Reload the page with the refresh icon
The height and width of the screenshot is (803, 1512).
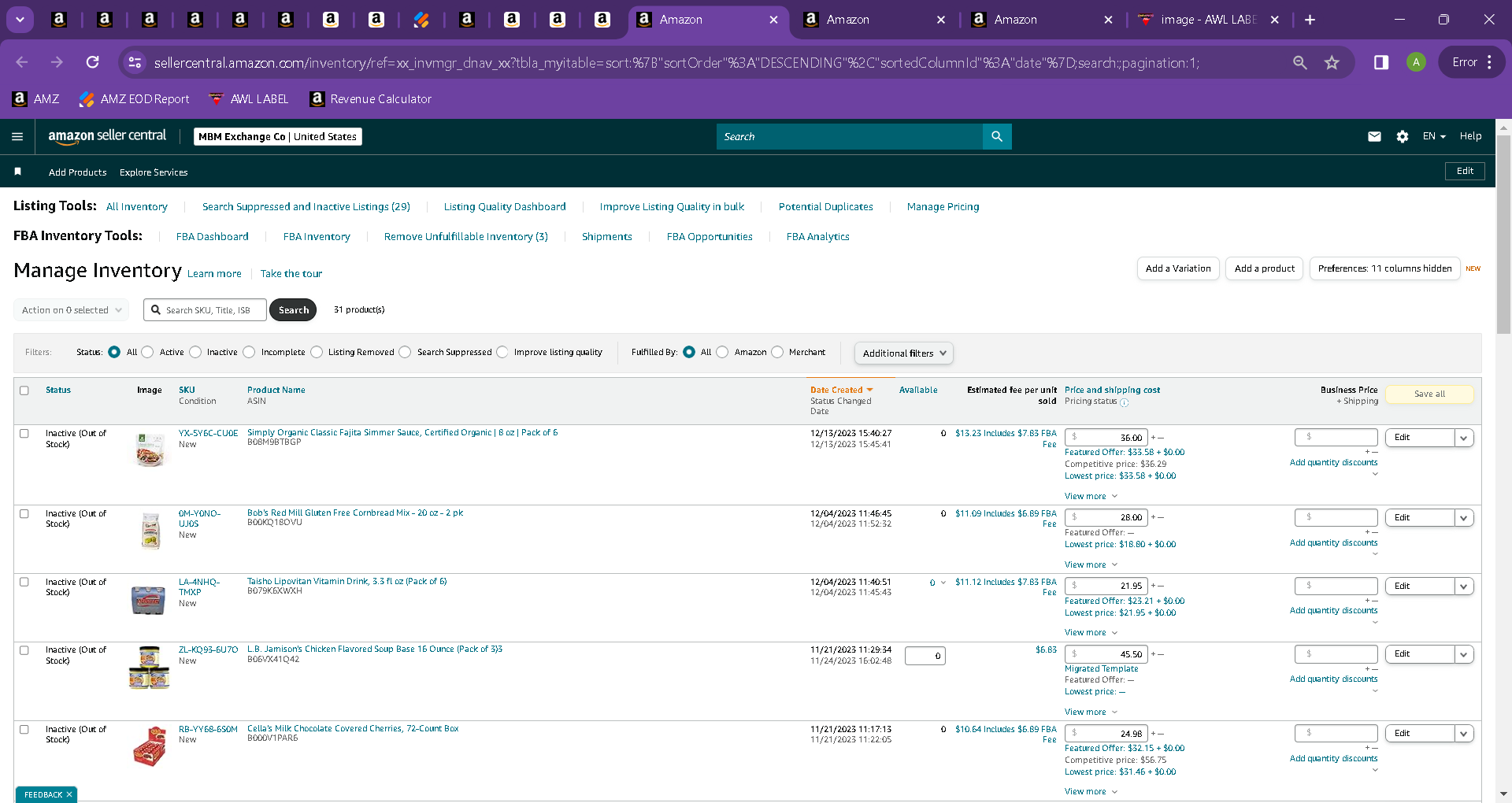[x=92, y=62]
